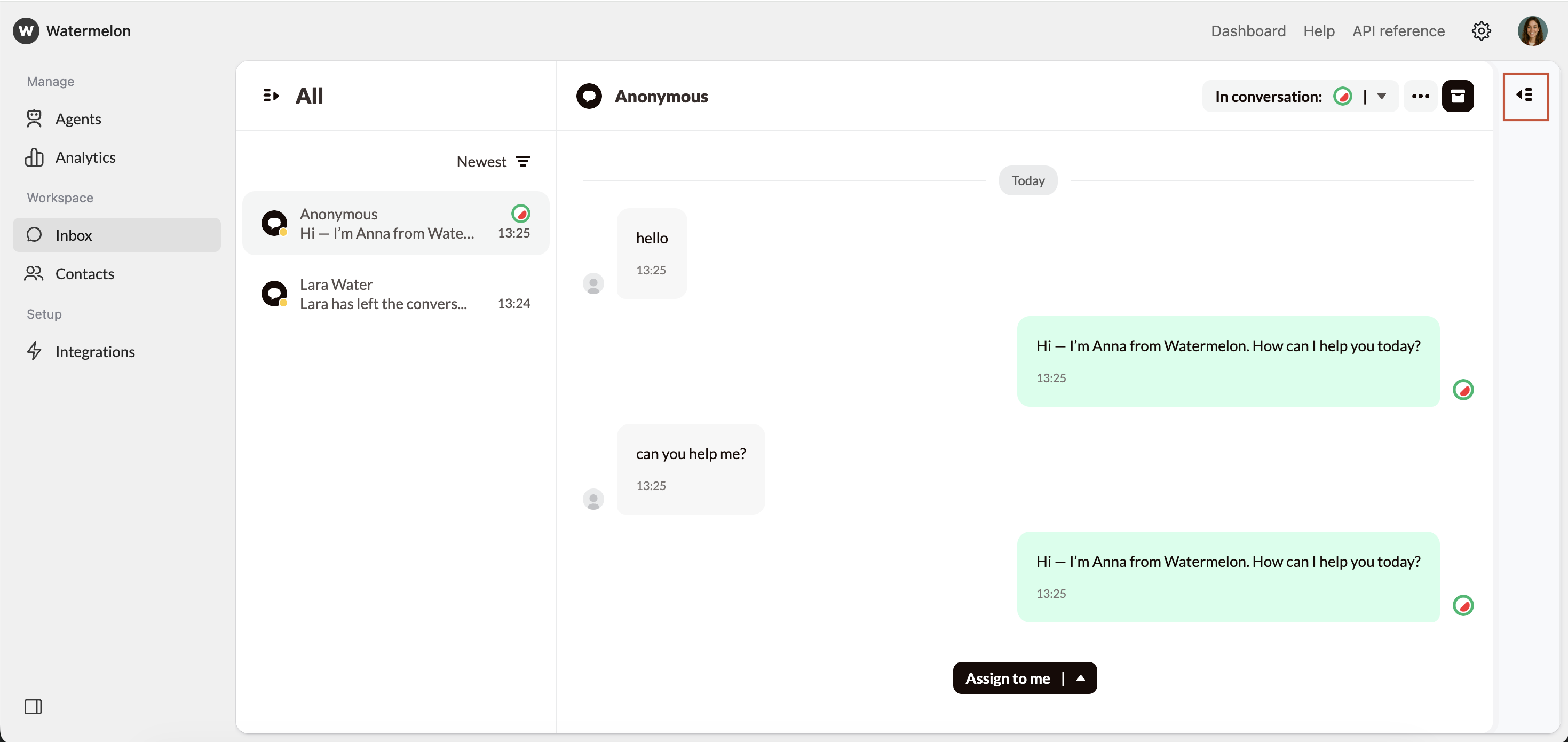Expand the Assign to me dropdown arrow
Viewport: 1568px width, 742px height.
coord(1080,677)
